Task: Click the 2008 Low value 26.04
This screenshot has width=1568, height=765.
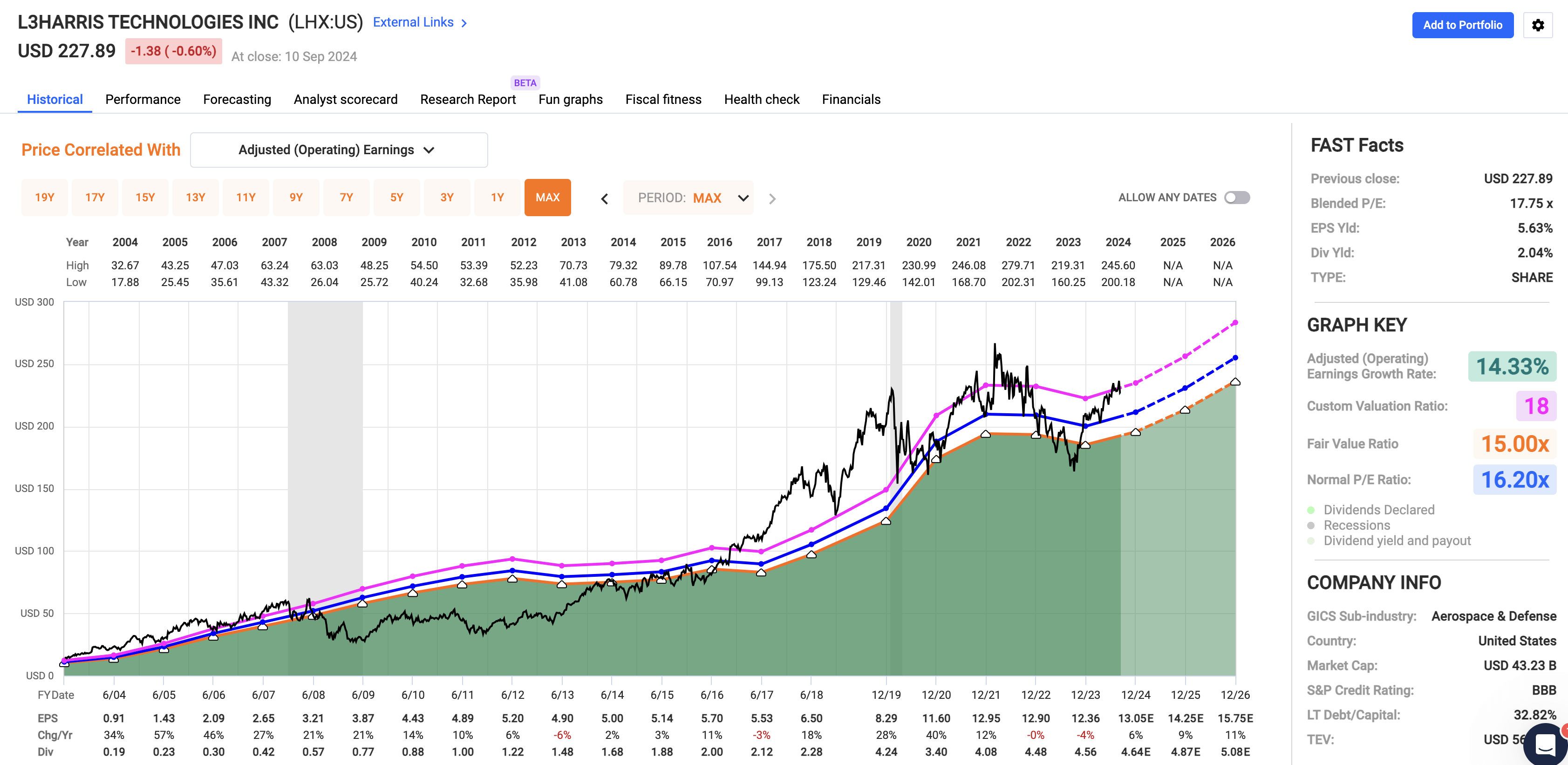Action: (x=324, y=282)
